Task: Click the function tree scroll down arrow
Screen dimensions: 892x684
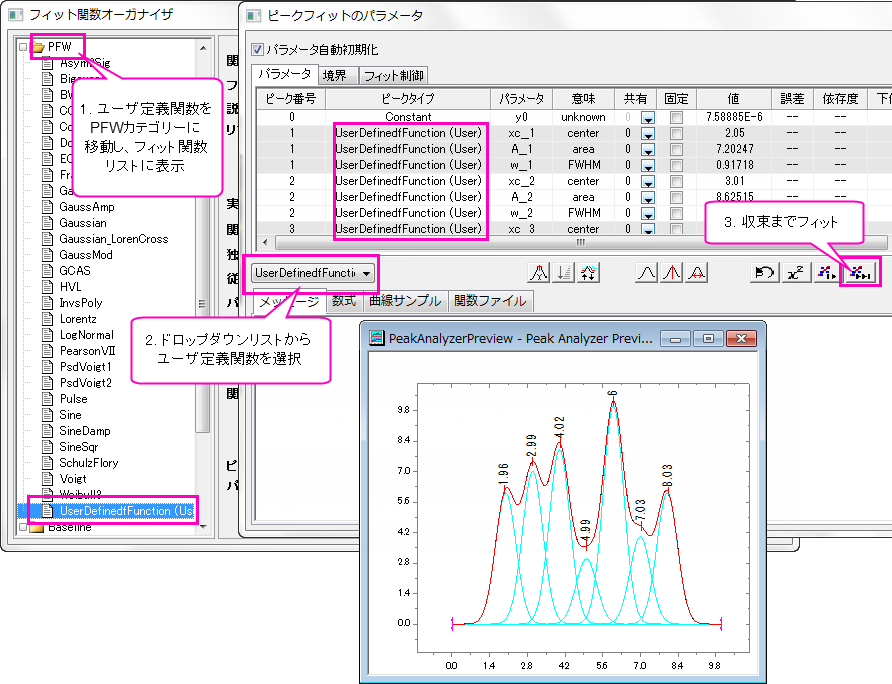Action: [x=203, y=527]
